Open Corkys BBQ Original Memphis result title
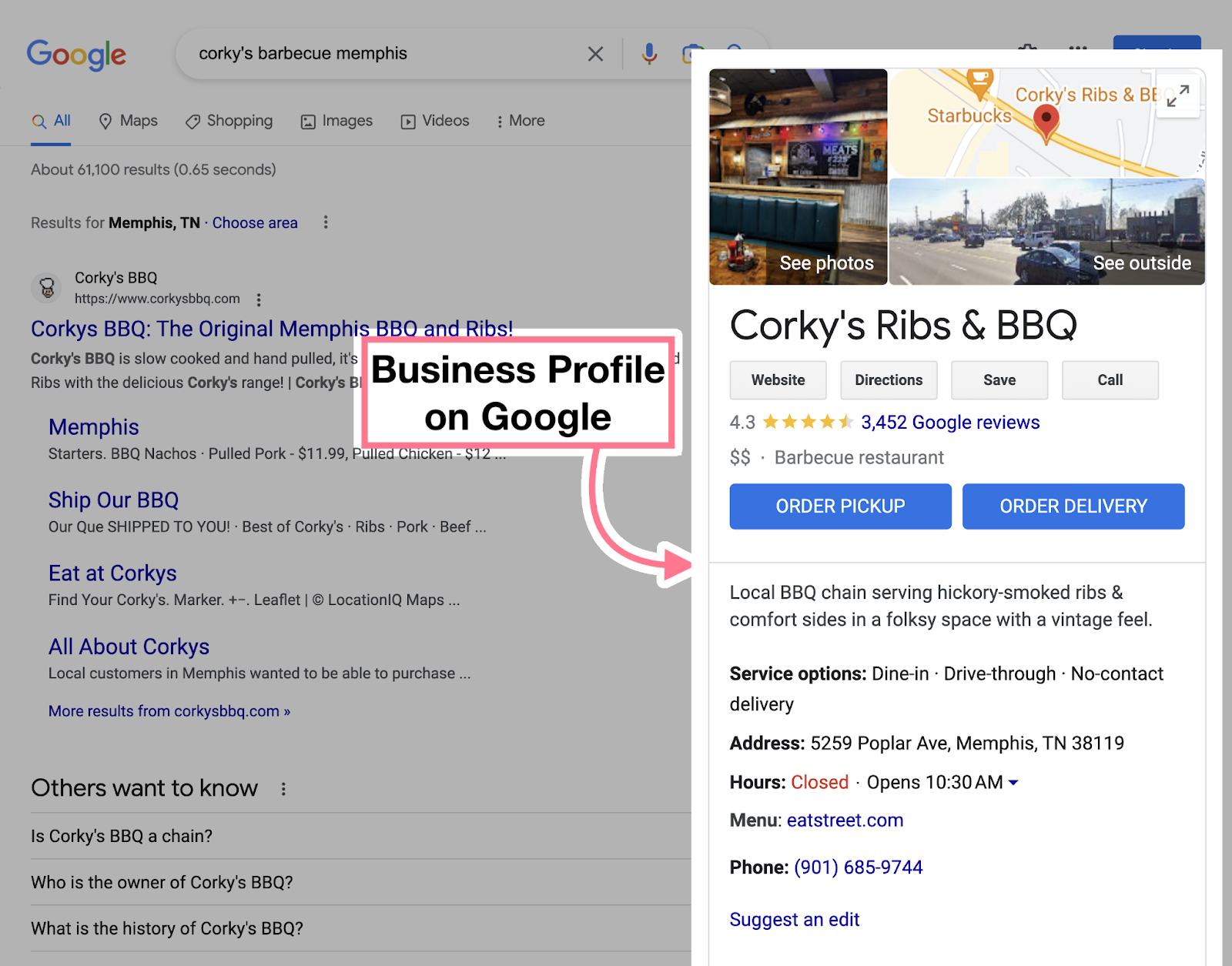The height and width of the screenshot is (966, 1232). coord(272,329)
